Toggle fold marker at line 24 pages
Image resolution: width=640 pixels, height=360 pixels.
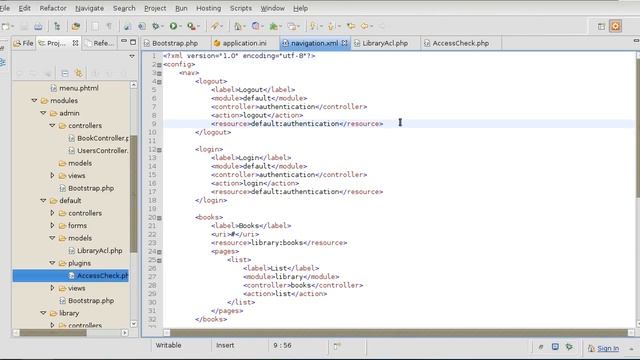click(159, 252)
